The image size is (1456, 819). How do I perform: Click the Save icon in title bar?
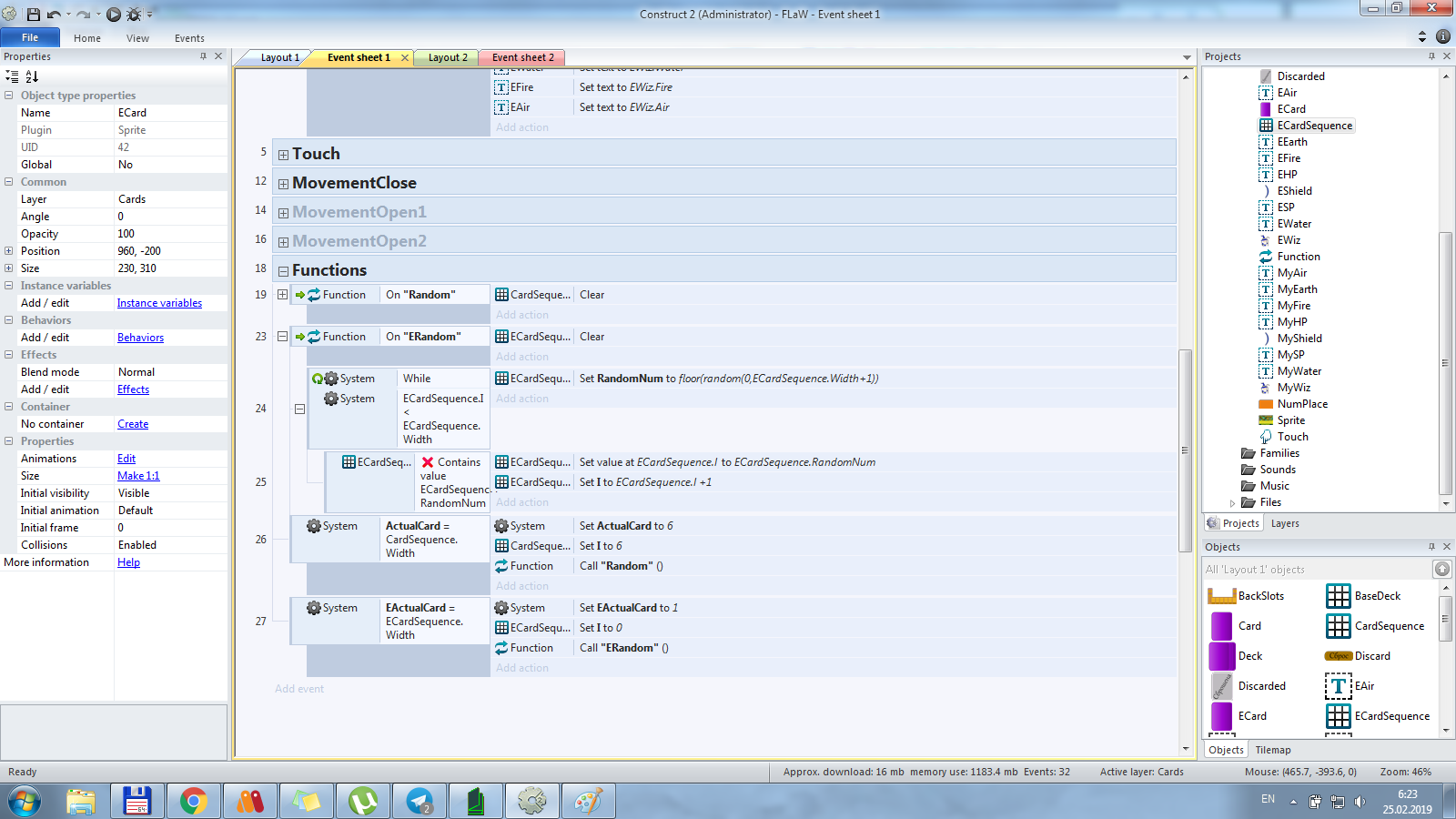coord(34,15)
